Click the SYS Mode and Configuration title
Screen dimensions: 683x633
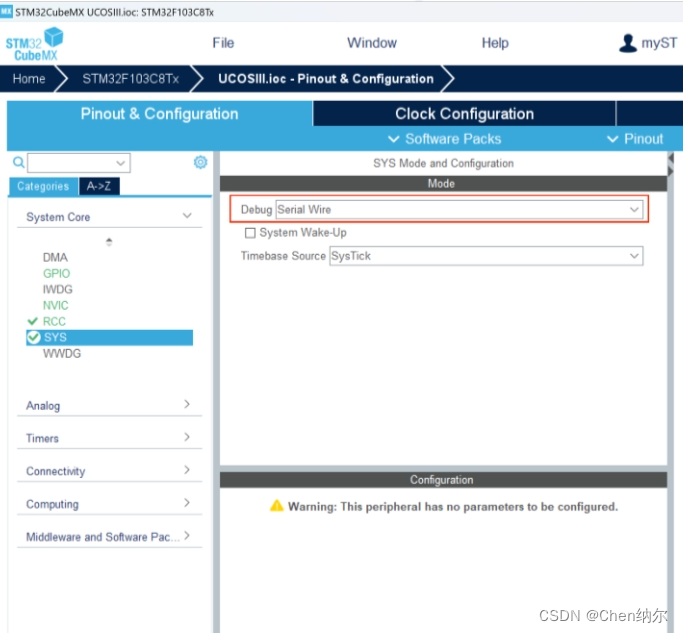pyautogui.click(x=443, y=163)
